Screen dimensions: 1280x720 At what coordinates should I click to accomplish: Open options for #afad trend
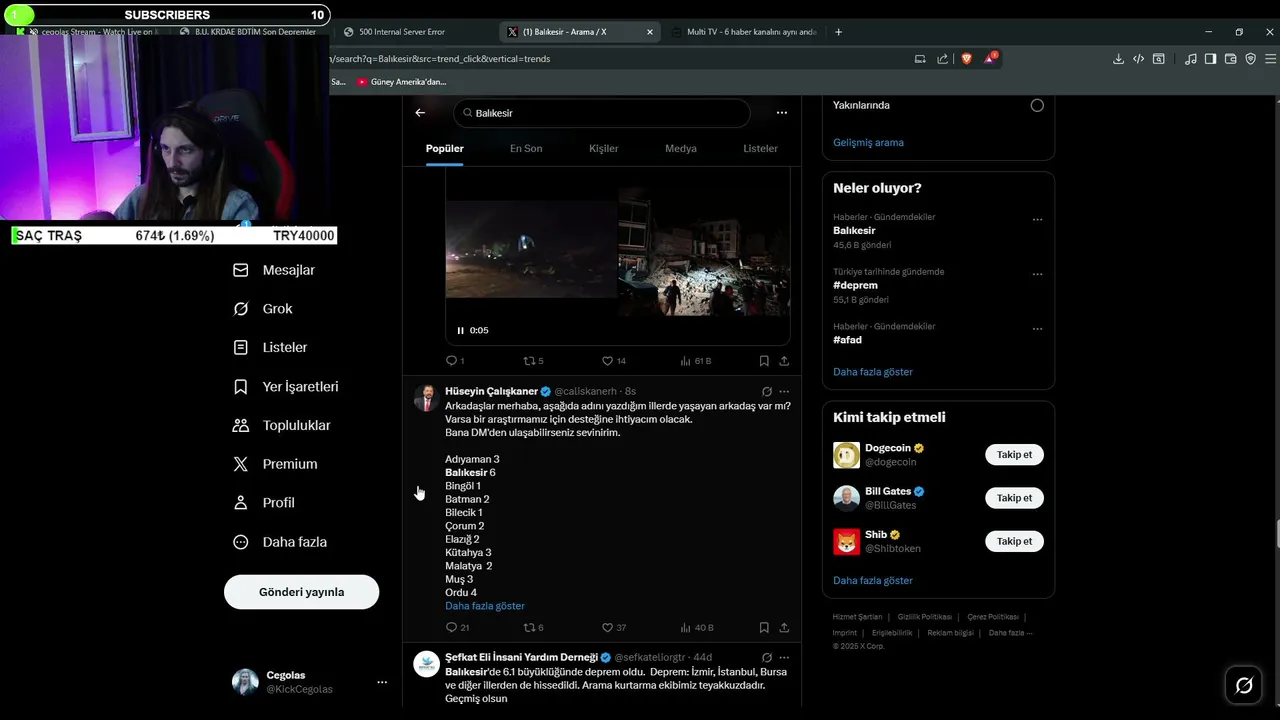pos(1037,328)
